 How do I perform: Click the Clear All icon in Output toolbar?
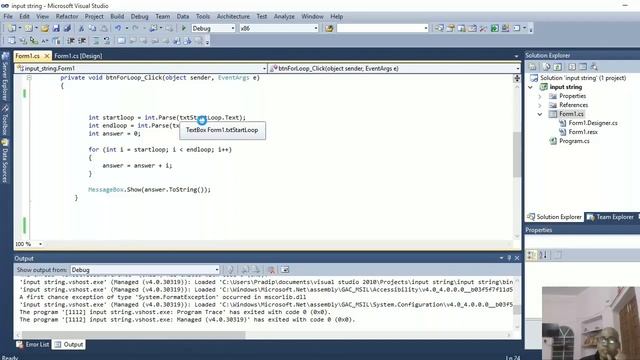tap(271, 269)
